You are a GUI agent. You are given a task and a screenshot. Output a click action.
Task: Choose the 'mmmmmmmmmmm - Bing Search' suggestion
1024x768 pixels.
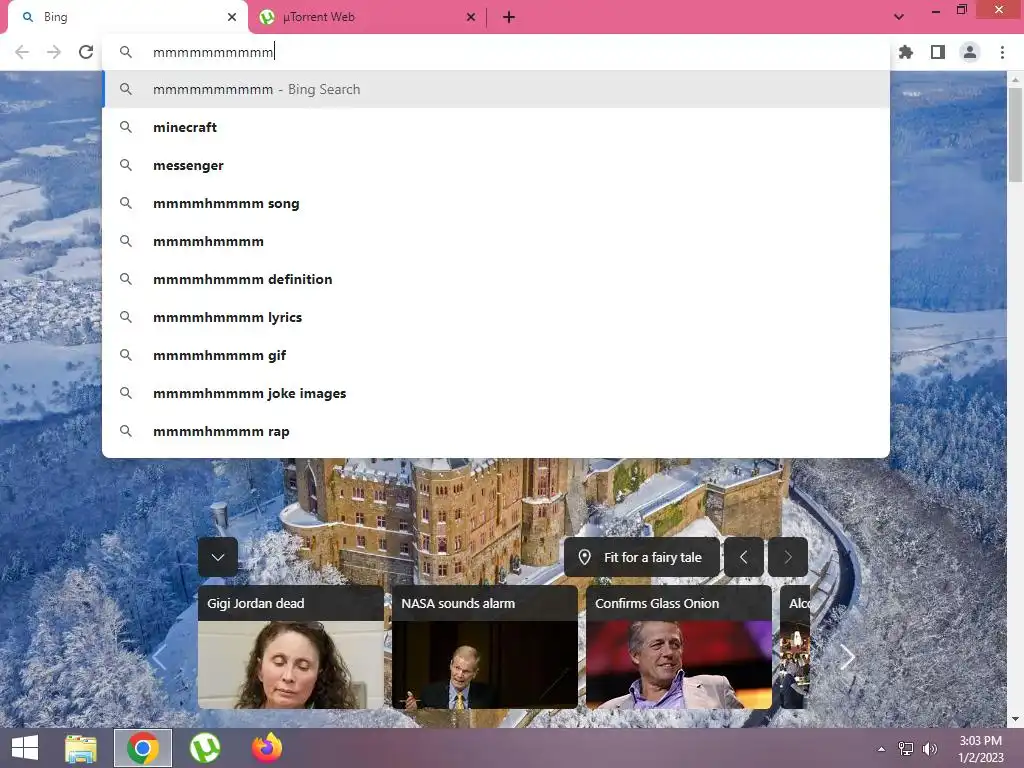pyautogui.click(x=496, y=89)
